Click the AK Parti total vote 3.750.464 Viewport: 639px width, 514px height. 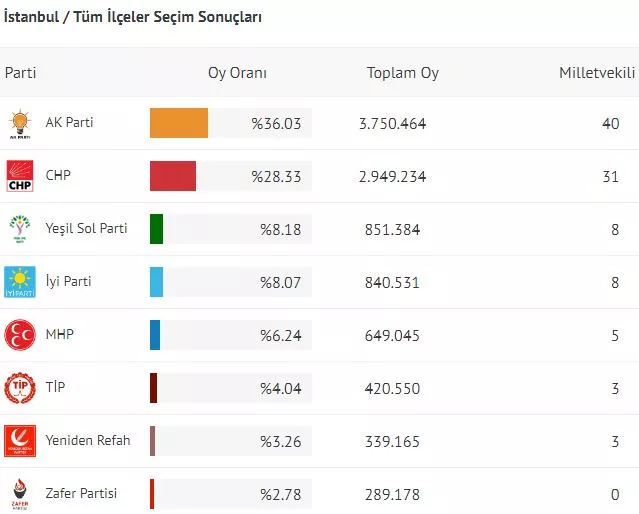(392, 124)
